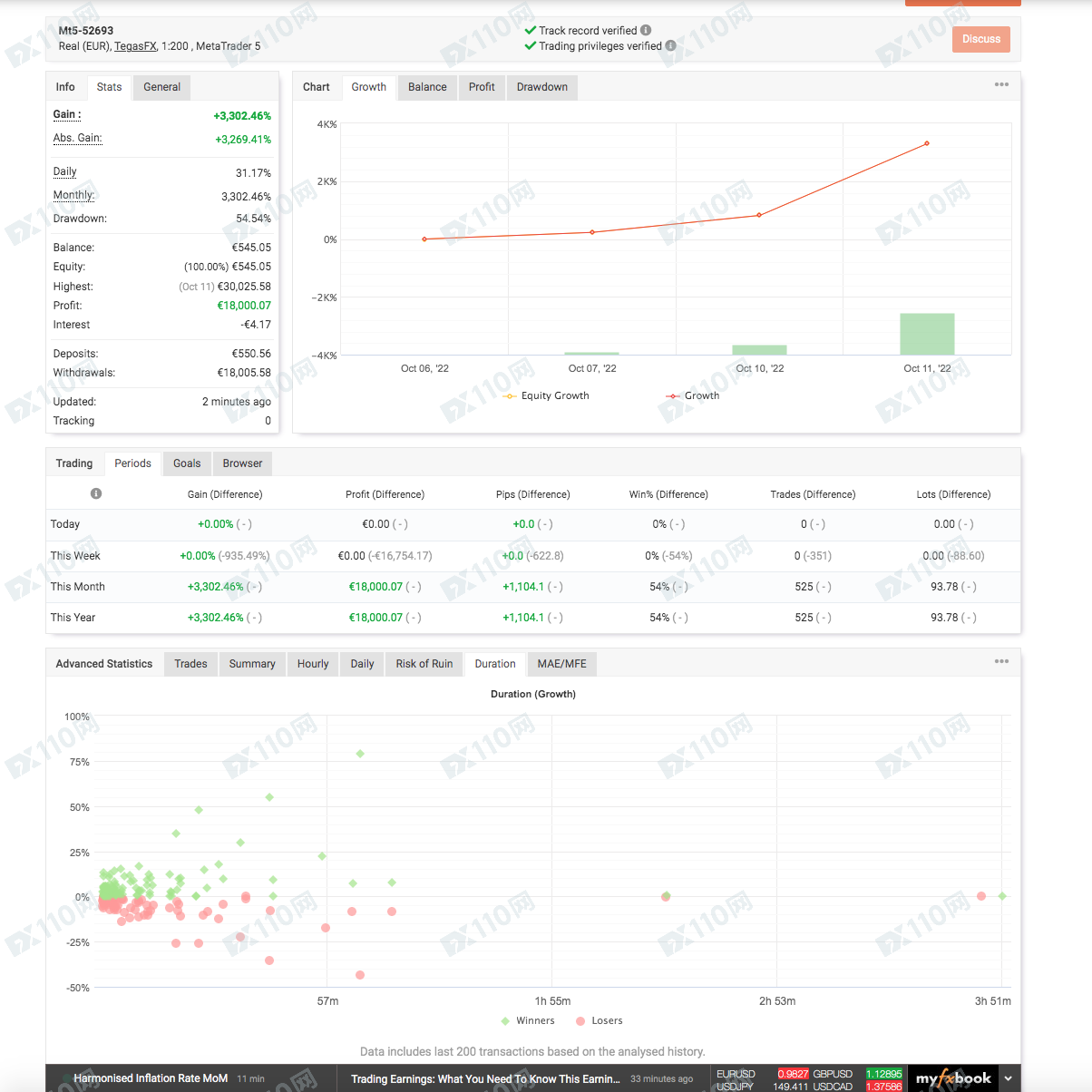Toggle Losers series in Duration legend
The image size is (1092, 1092).
[600, 1020]
